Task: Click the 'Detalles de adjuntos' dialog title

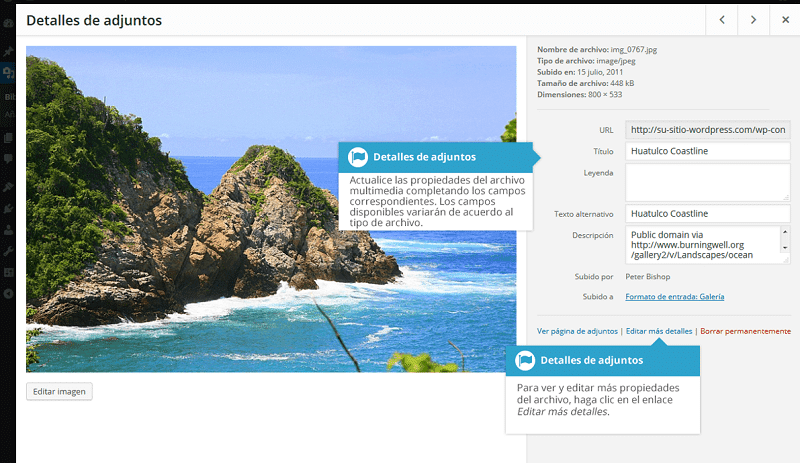Action: point(94,20)
